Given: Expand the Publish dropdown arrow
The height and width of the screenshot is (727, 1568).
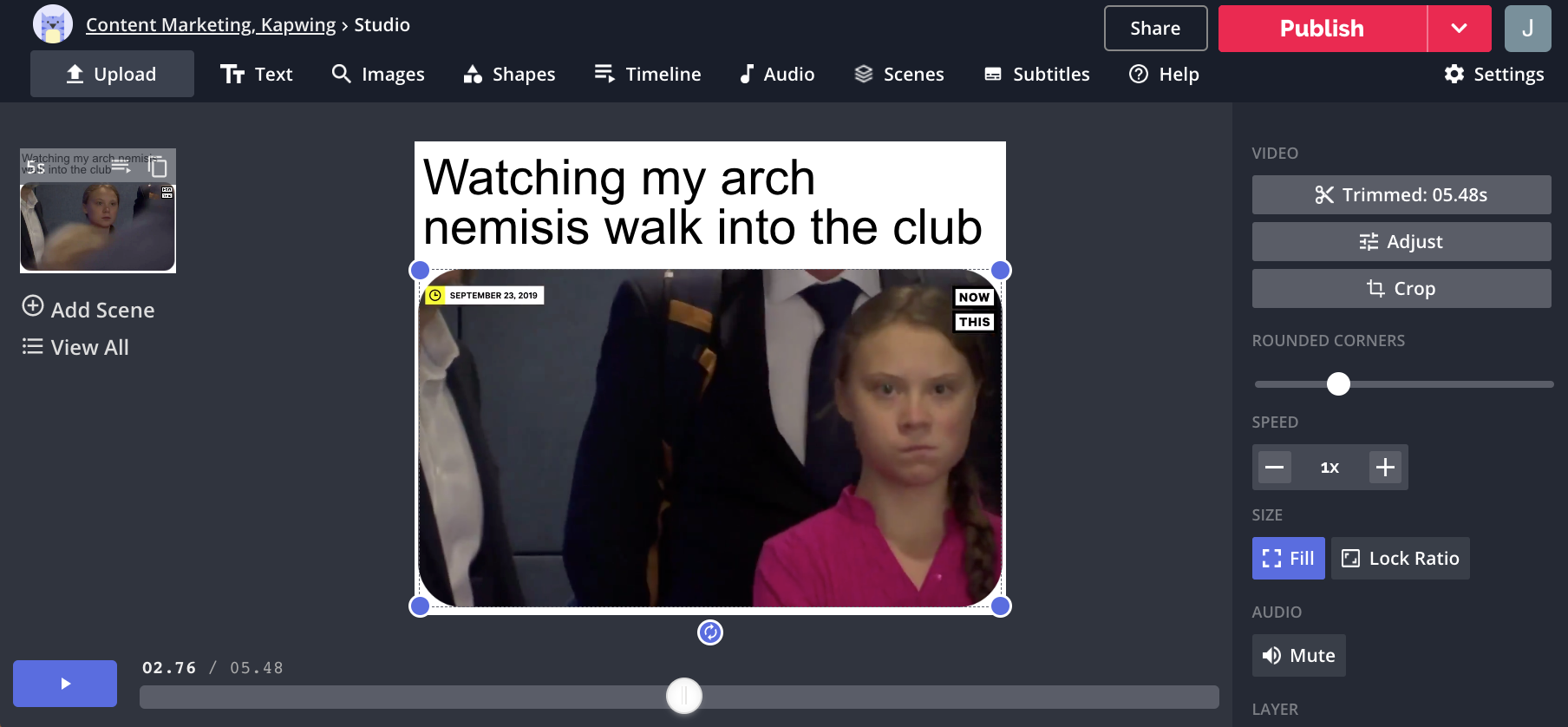Looking at the screenshot, I should point(1459,29).
